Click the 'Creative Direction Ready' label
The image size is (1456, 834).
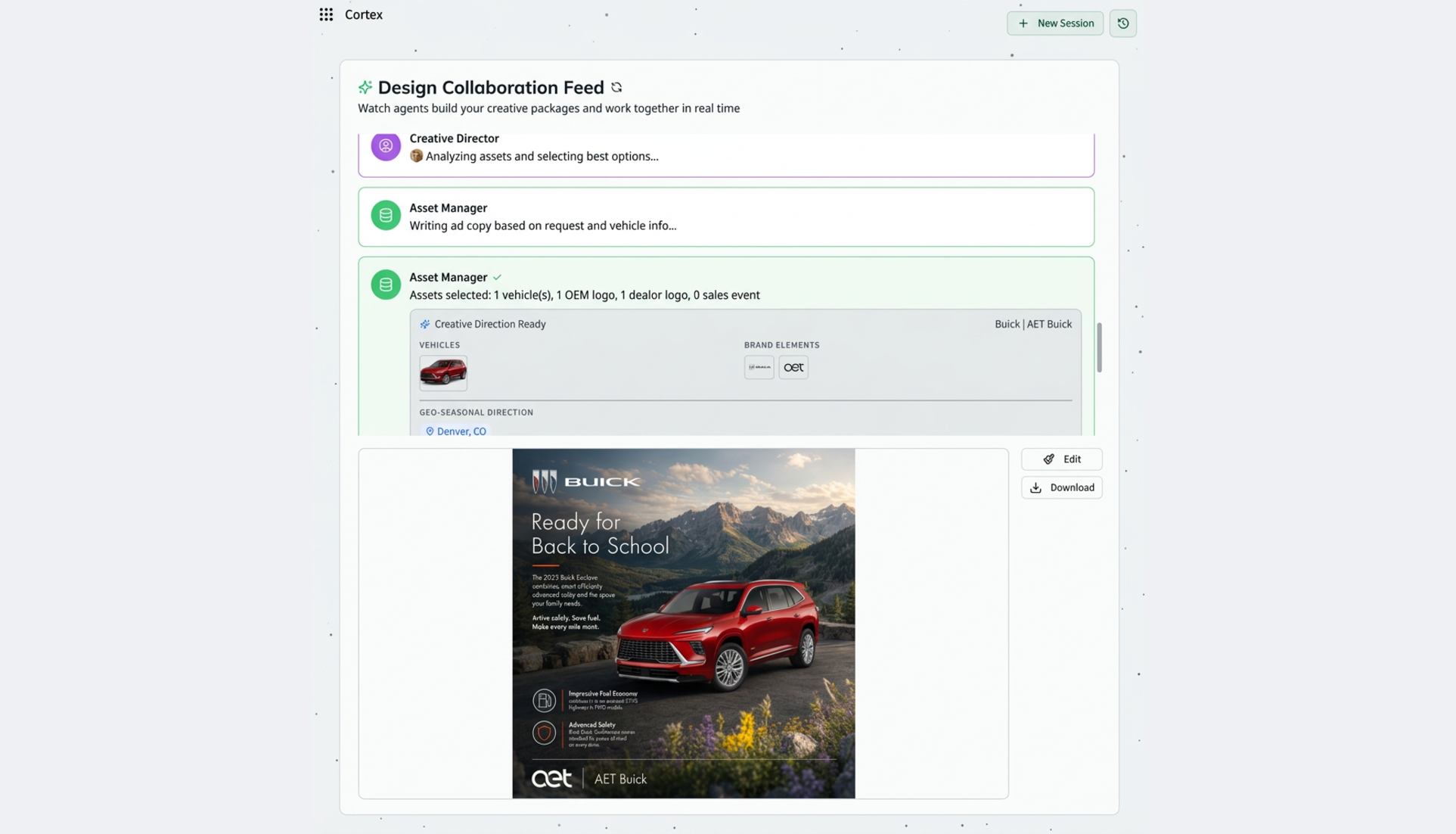pos(490,324)
